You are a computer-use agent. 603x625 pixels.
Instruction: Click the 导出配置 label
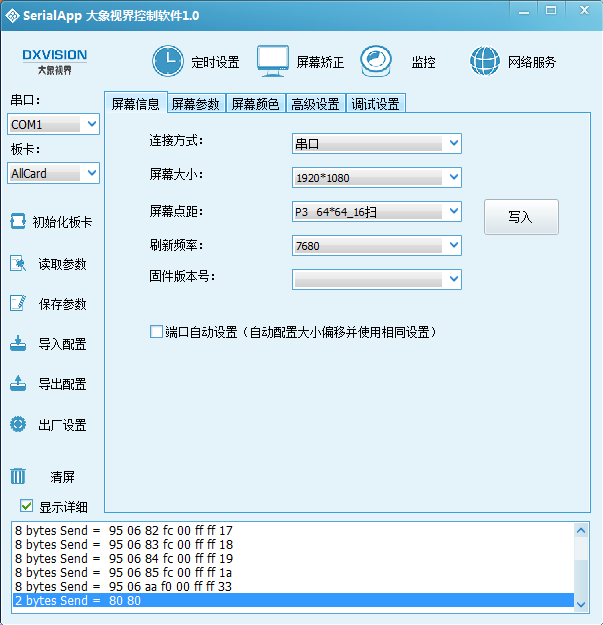[63, 384]
